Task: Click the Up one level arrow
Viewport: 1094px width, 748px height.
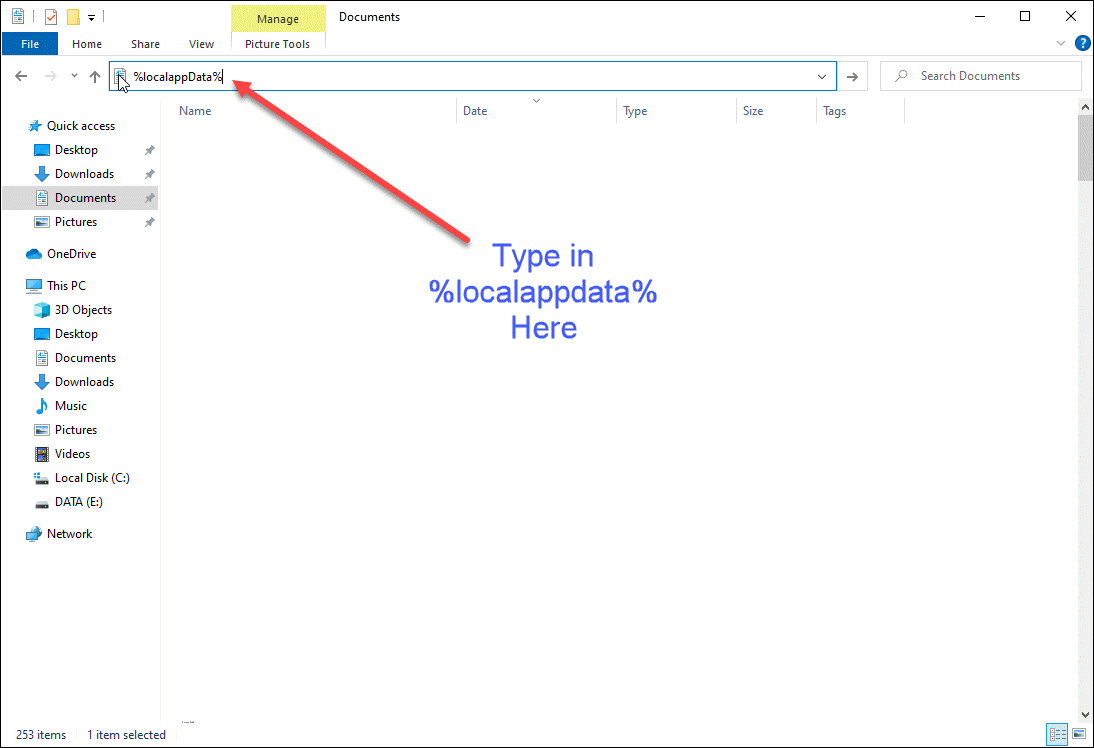Action: [x=95, y=76]
